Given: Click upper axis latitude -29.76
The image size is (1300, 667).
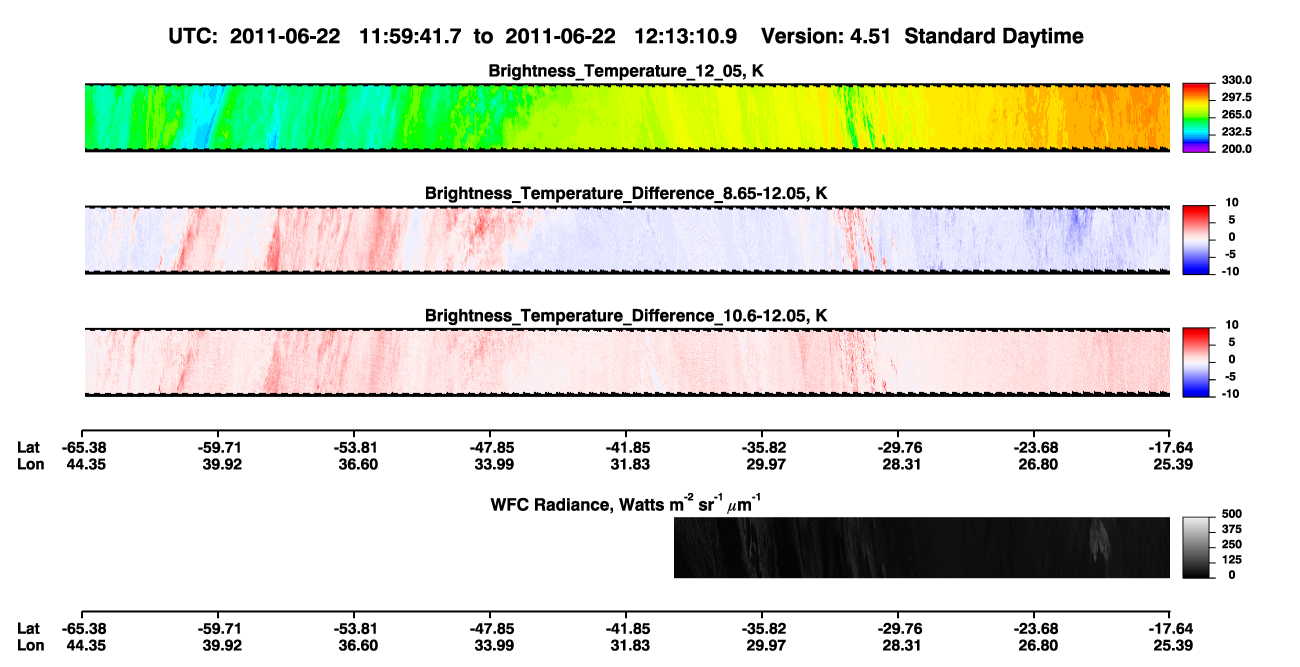Looking at the screenshot, I should [898, 448].
